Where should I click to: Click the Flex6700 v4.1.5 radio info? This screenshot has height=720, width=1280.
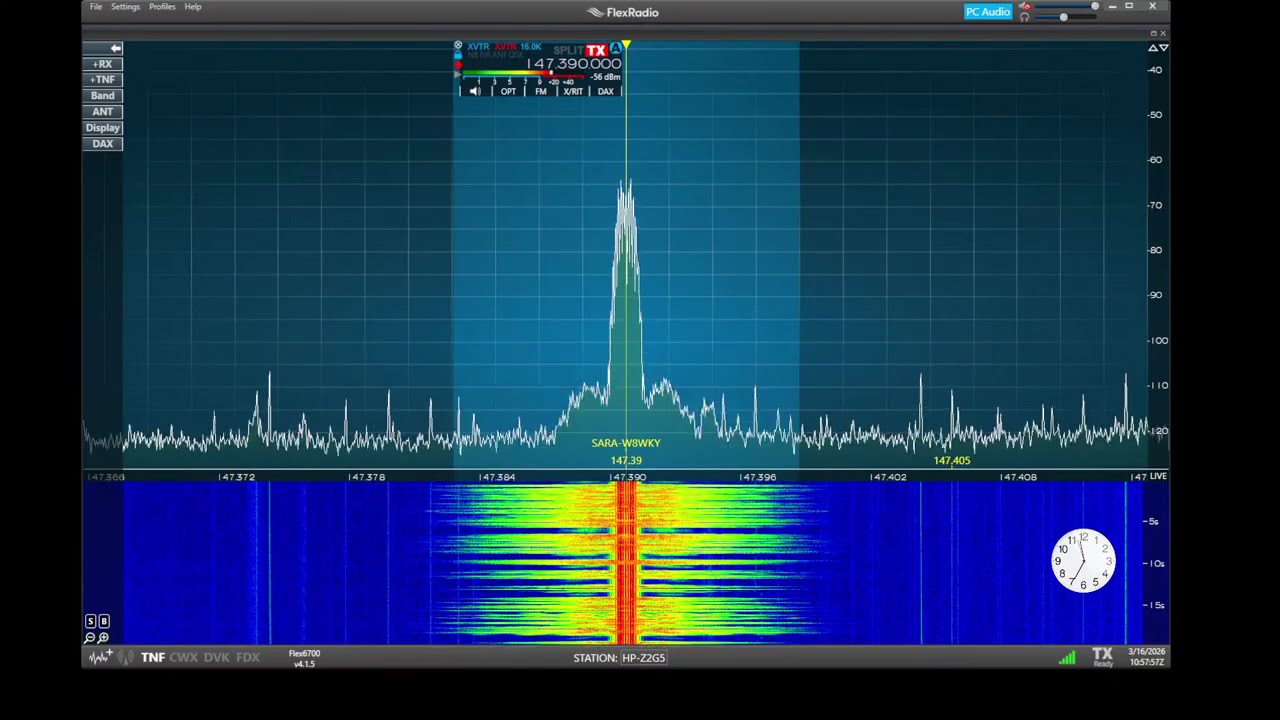tap(304, 658)
